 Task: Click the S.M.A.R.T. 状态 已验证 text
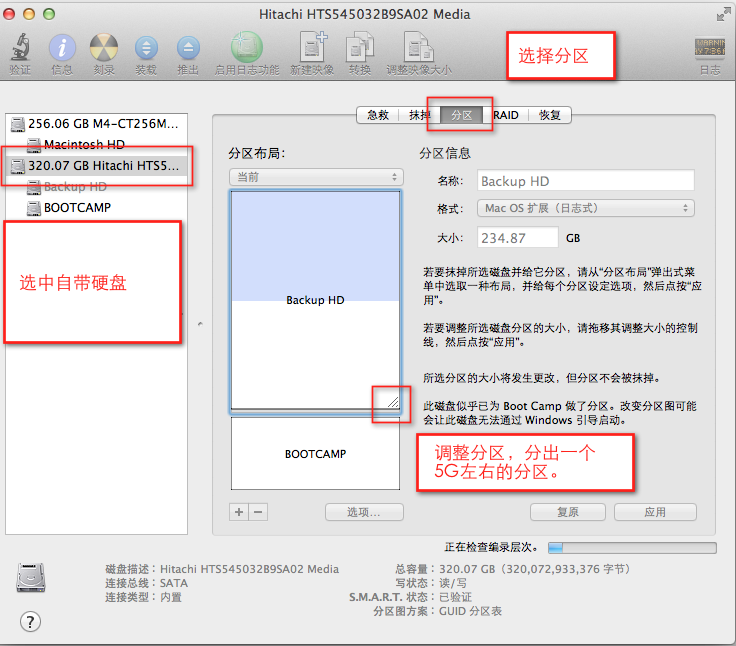click(x=410, y=597)
